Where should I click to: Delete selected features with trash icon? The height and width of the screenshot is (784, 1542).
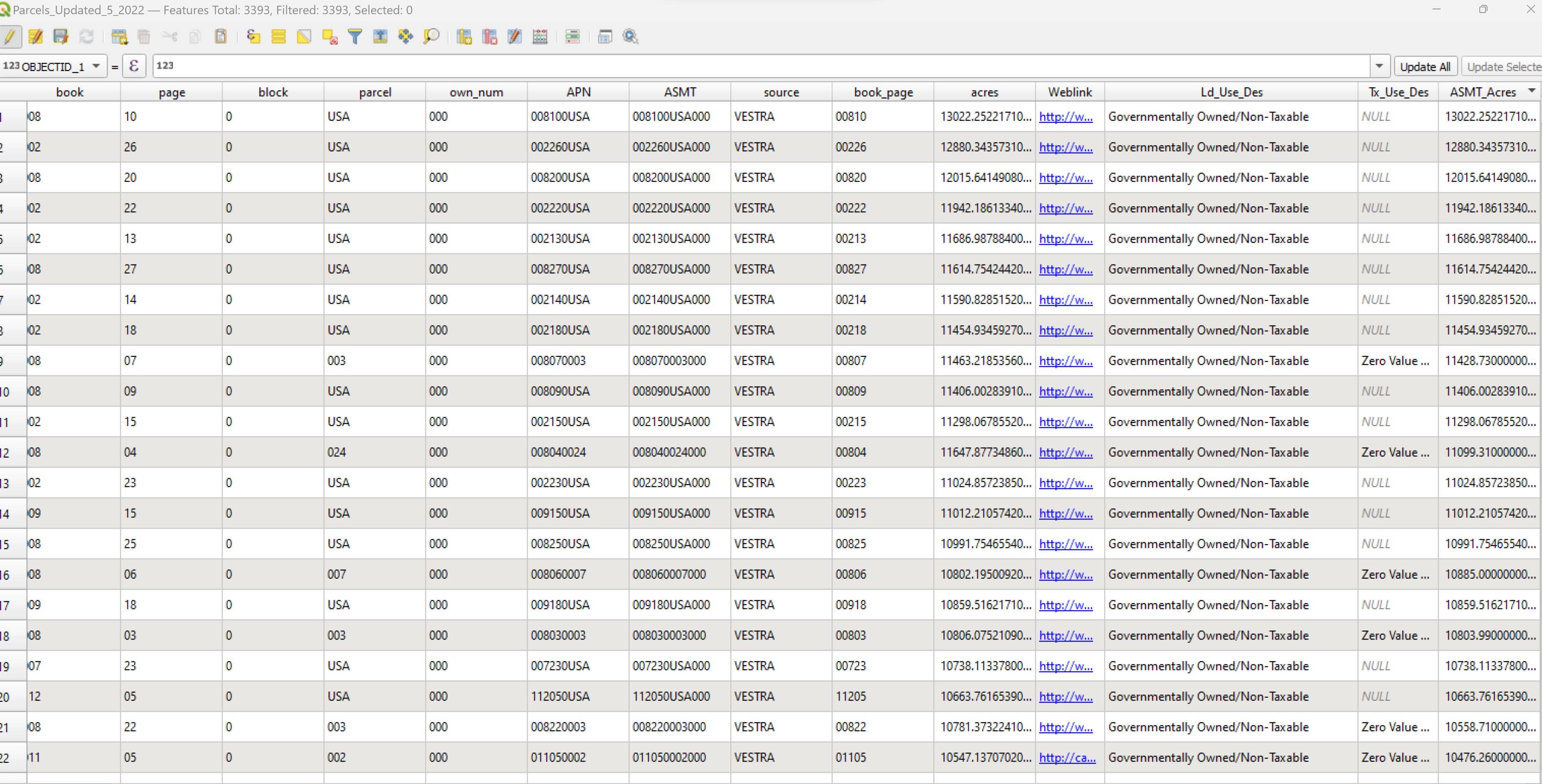click(x=144, y=37)
